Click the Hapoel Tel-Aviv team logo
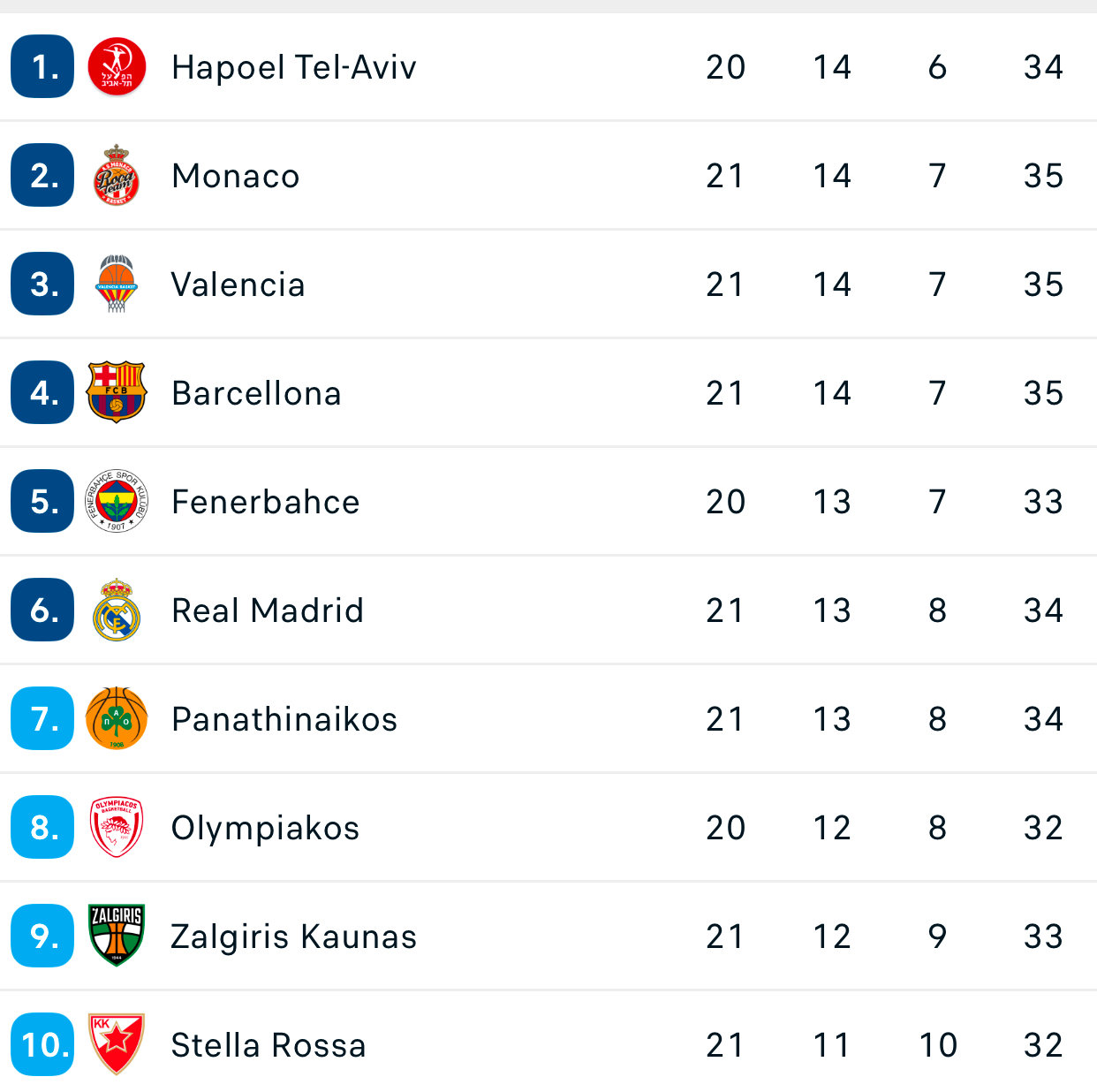Viewport: 1097px width, 1092px height. (117, 67)
